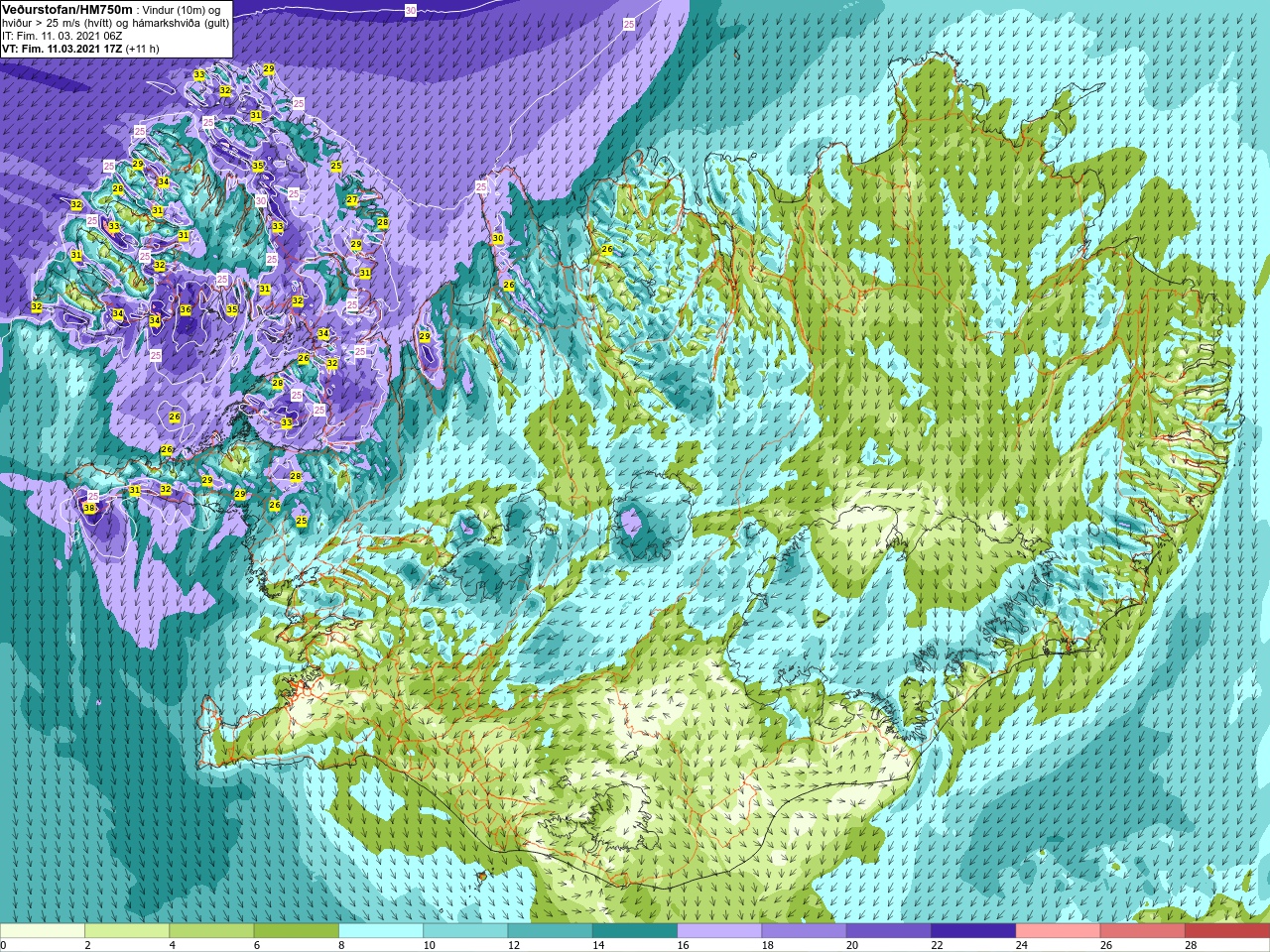The image size is (1270, 952).
Task: Click the legend scale value 22
Action: tap(937, 945)
